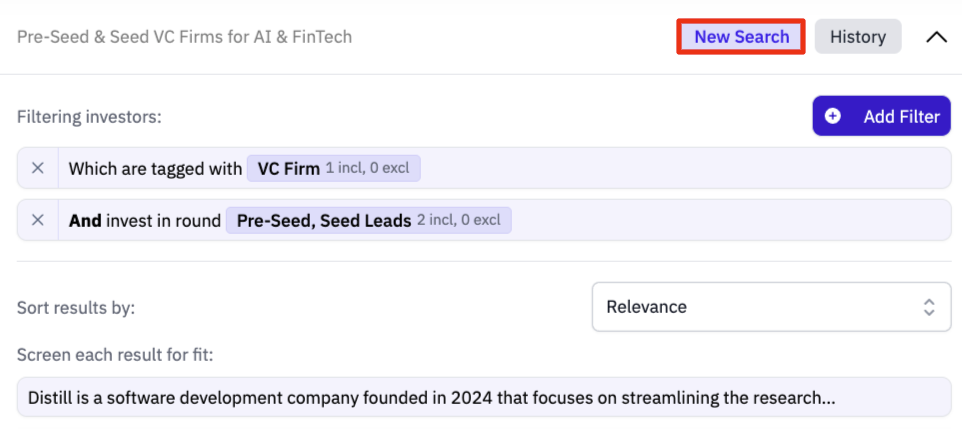This screenshot has width=962, height=429.
Task: Click the Distill screening description field
Action: click(484, 397)
